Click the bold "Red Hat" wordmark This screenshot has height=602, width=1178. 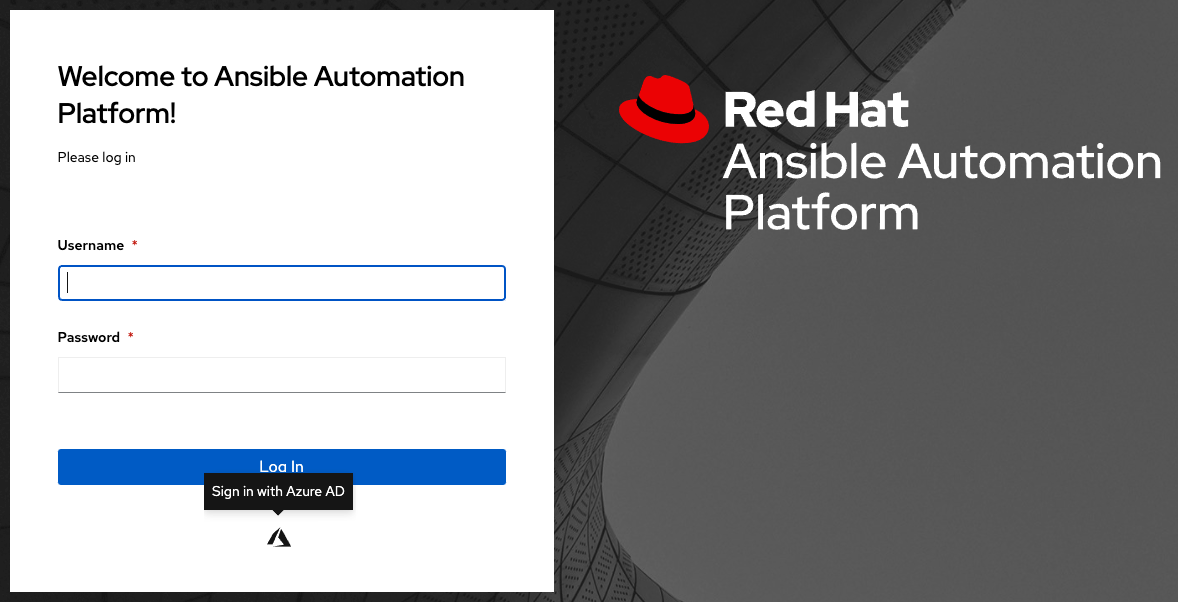pos(815,110)
